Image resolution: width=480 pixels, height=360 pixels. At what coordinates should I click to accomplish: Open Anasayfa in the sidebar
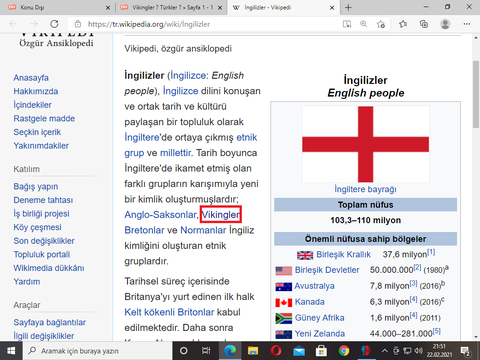point(31,78)
